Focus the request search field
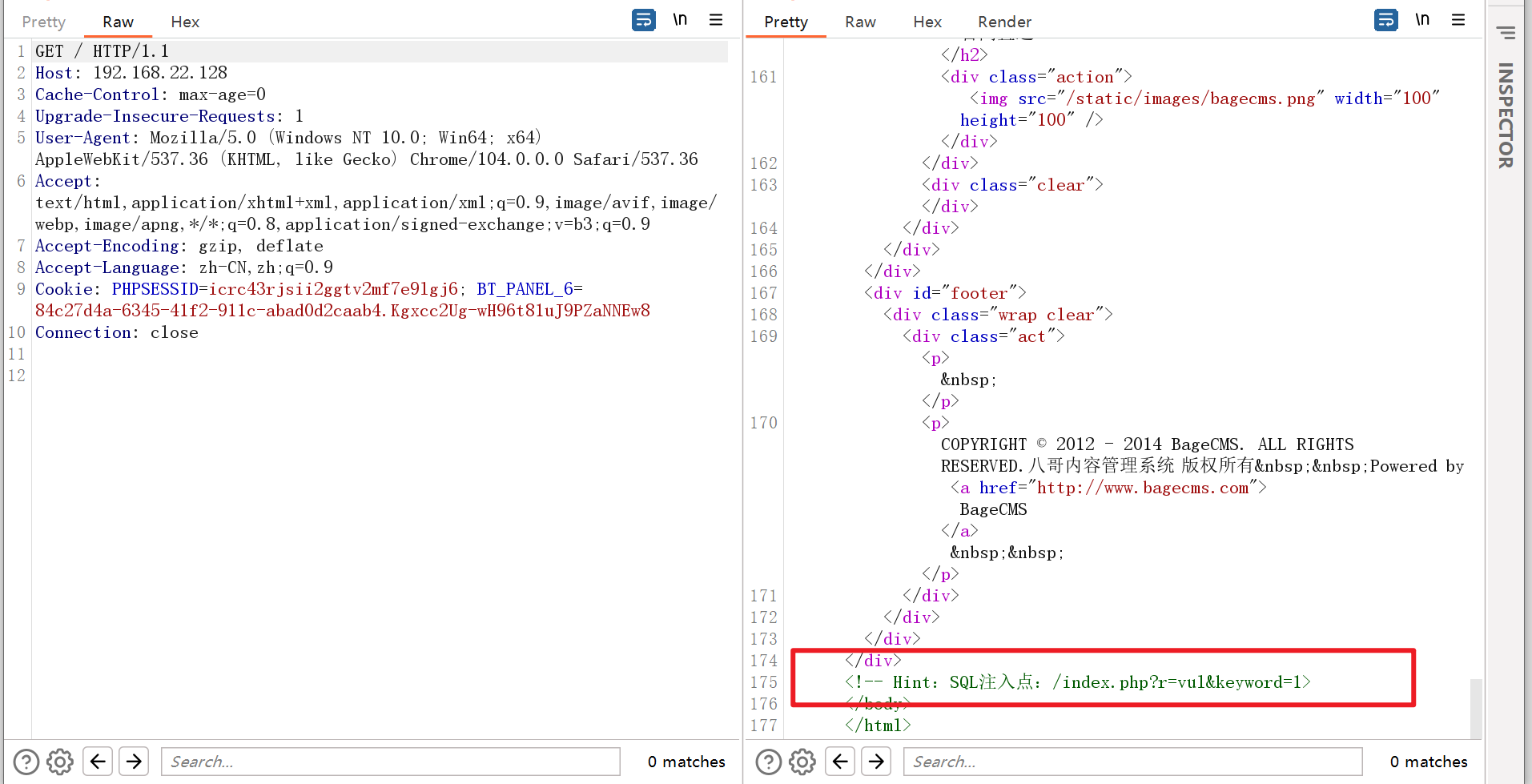1532x784 pixels. tap(391, 762)
